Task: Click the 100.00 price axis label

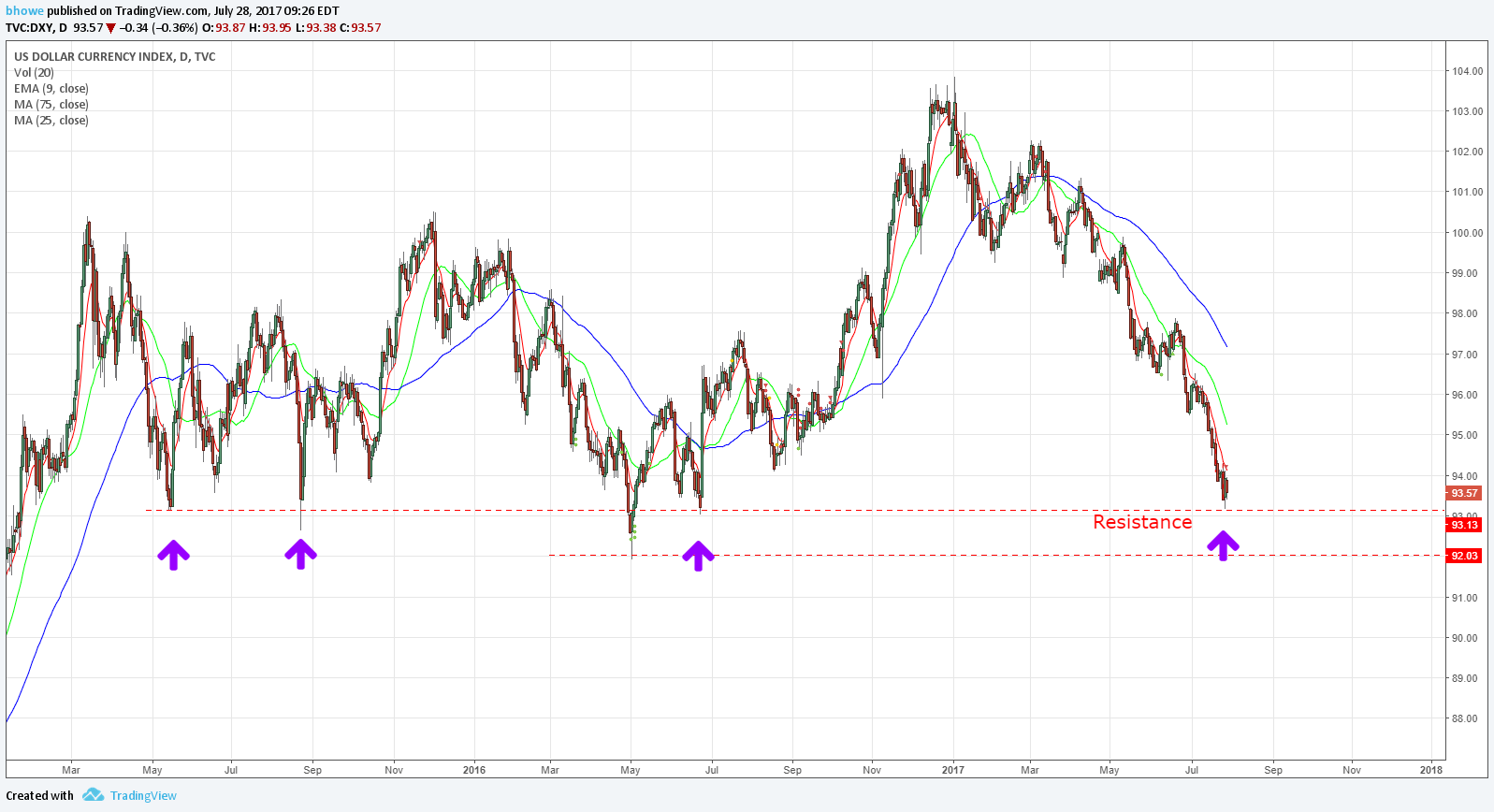Action: (1467, 233)
